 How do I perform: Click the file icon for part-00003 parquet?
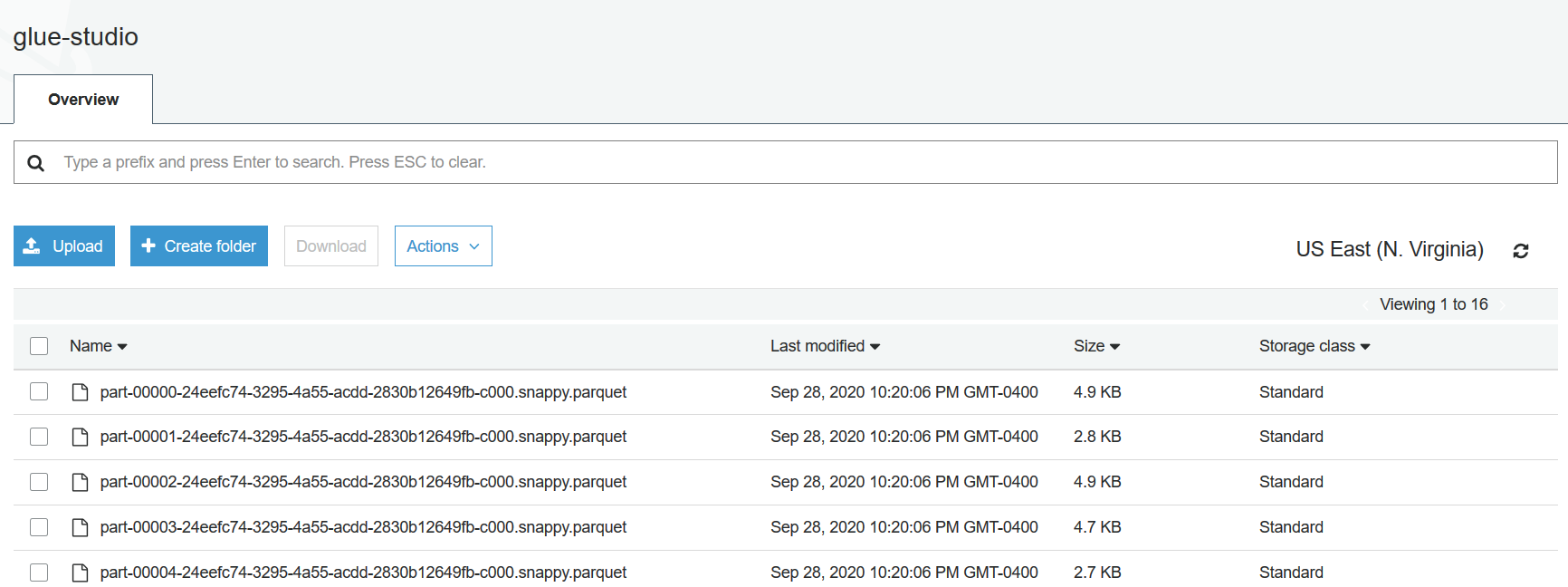pos(80,528)
